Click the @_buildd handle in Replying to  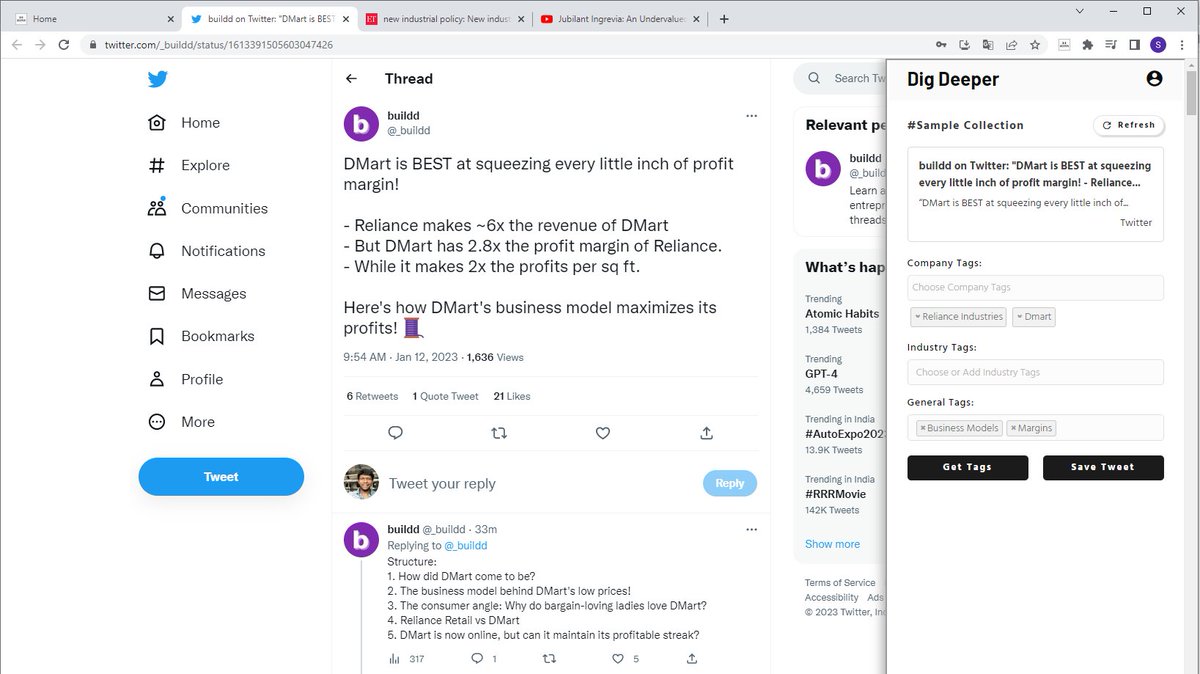coord(466,546)
